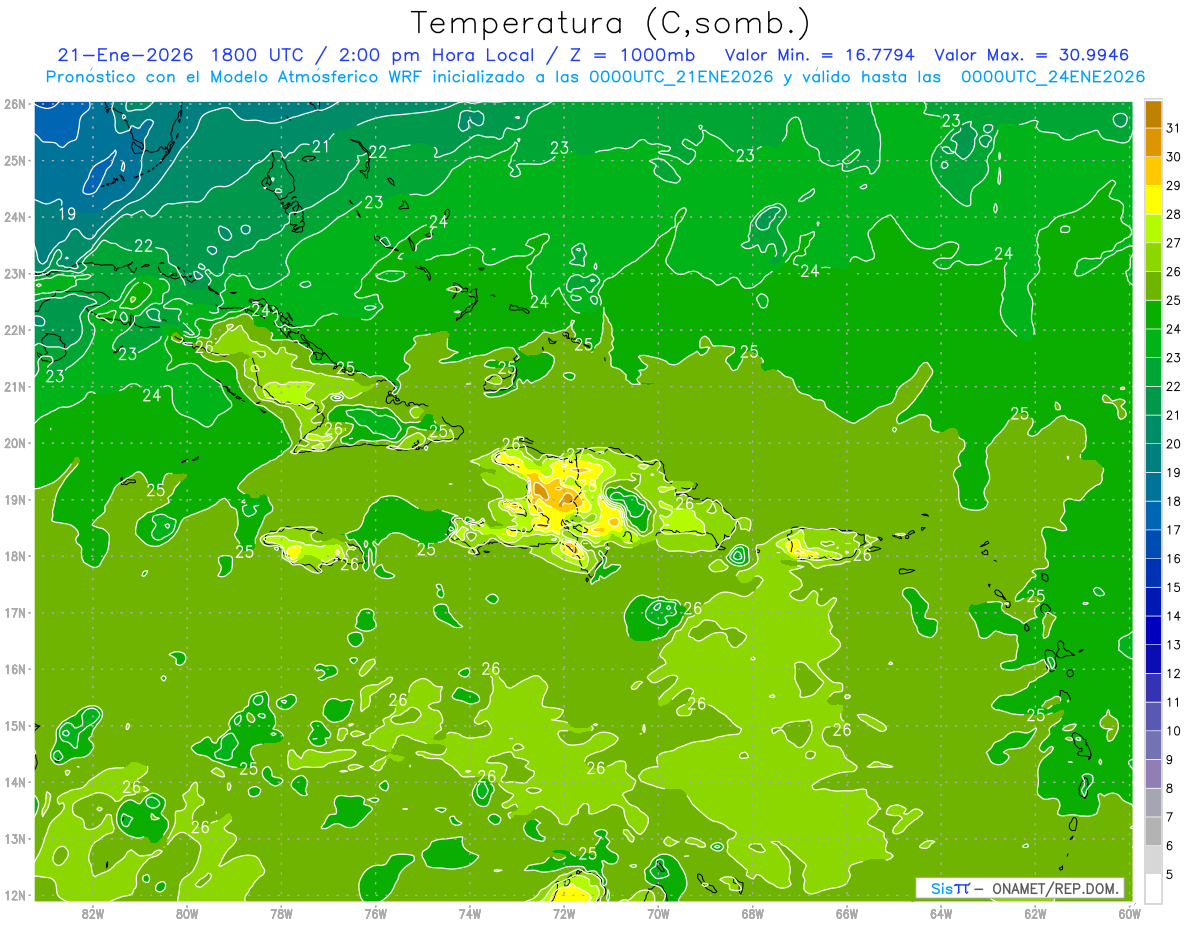This screenshot has height=927, width=1200.
Task: Click the '26N' latitude axis label
Action: (14, 104)
